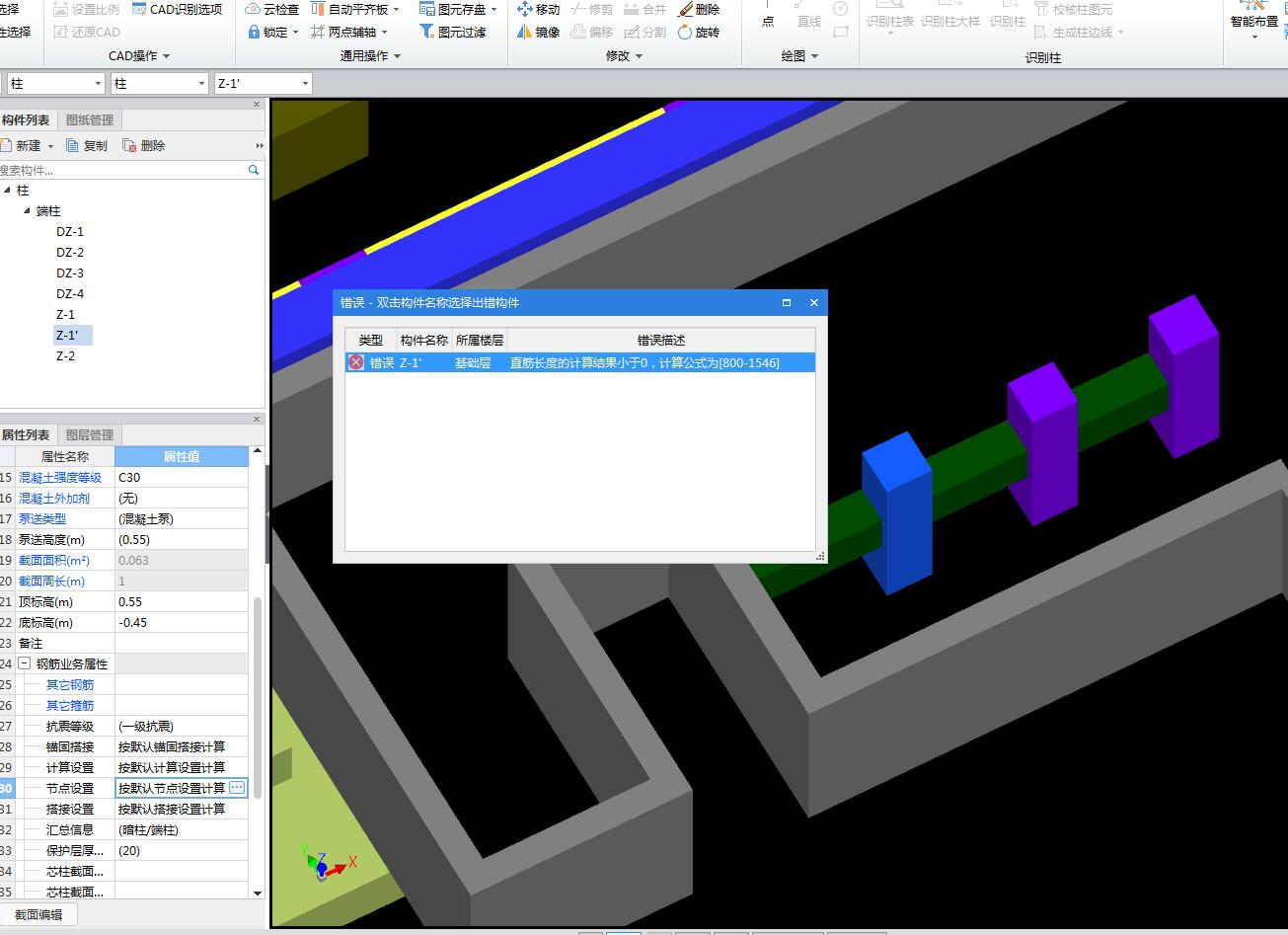Click the 构件名称 column header in error dialog
The image size is (1288, 935).
[424, 340]
